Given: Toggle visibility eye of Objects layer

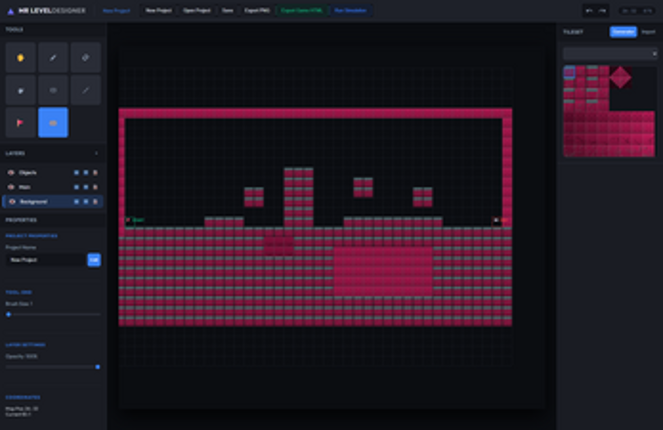Looking at the screenshot, I should (11, 173).
